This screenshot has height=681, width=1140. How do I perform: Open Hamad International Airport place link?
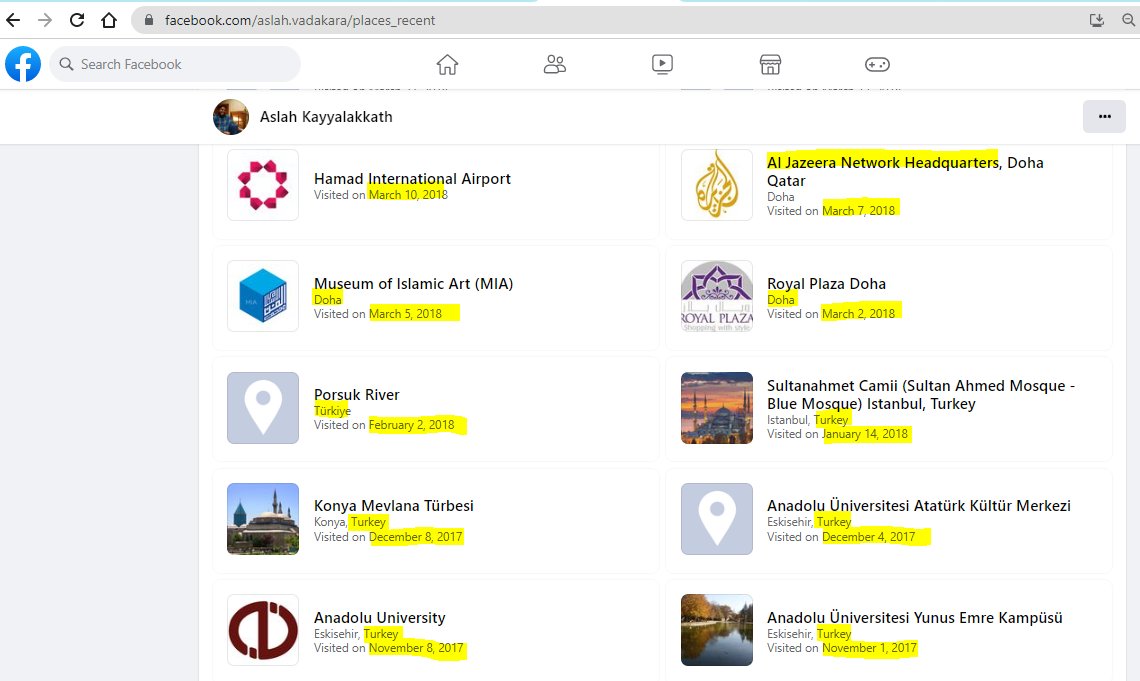[x=412, y=179]
